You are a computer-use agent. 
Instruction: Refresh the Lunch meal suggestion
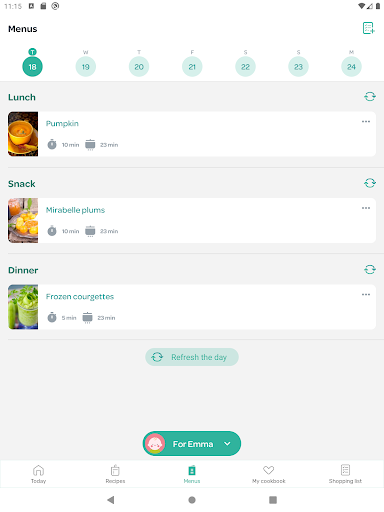click(370, 97)
